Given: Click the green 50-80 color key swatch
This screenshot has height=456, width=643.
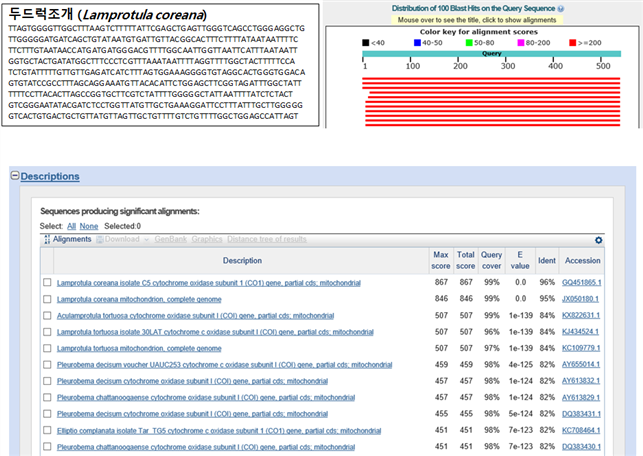Looking at the screenshot, I should (x=469, y=43).
